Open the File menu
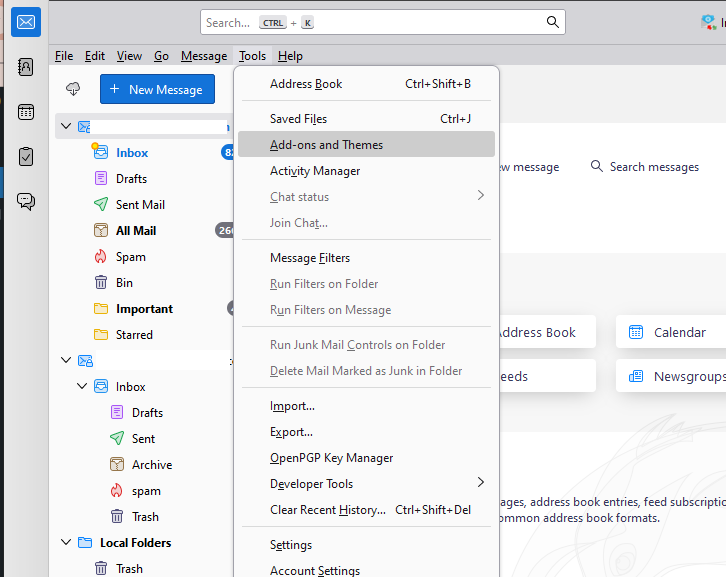The height and width of the screenshot is (586, 726). (x=64, y=56)
